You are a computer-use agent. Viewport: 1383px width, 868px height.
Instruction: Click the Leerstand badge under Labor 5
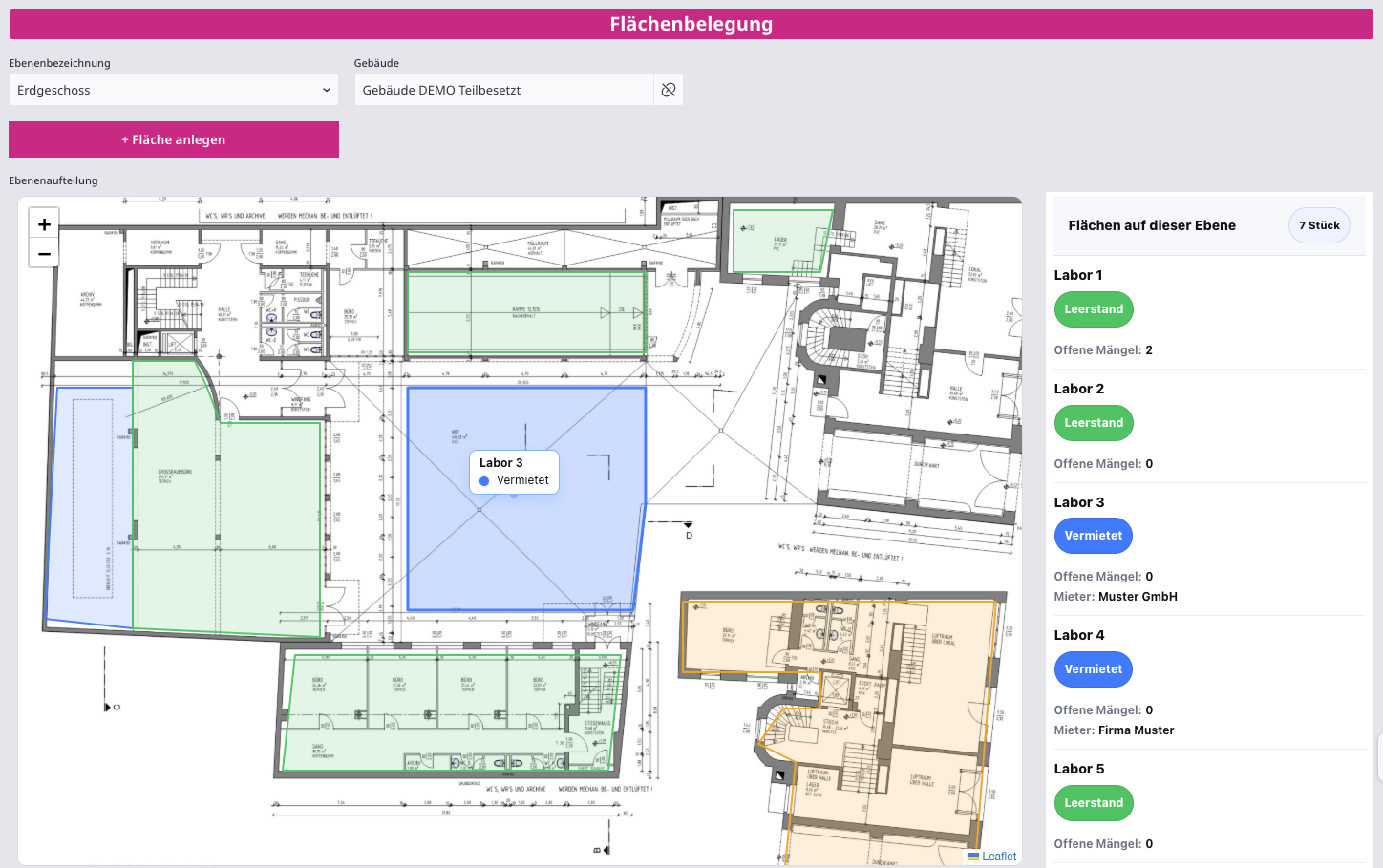click(x=1094, y=802)
